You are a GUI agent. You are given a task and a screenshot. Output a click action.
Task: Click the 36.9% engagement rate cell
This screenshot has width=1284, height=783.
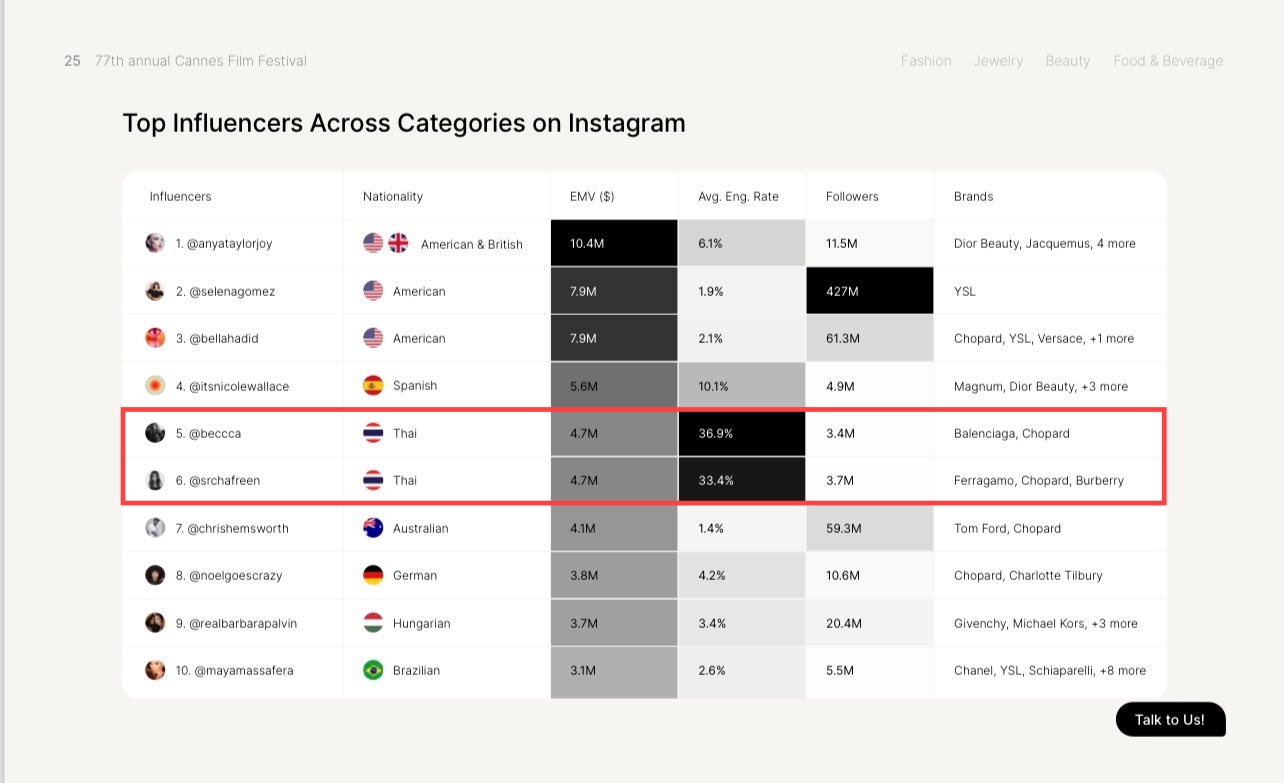pyautogui.click(x=741, y=433)
